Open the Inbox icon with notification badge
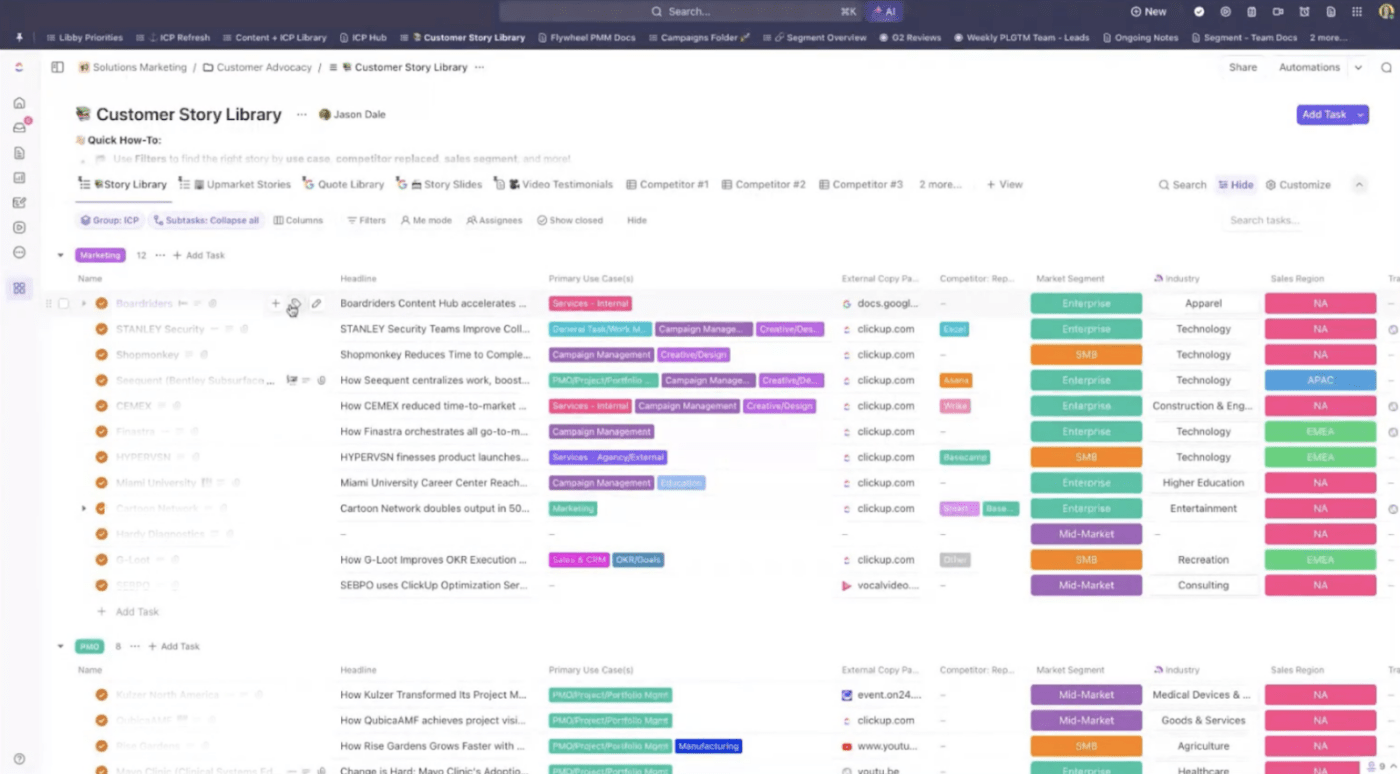This screenshot has width=1400, height=774. (19, 127)
